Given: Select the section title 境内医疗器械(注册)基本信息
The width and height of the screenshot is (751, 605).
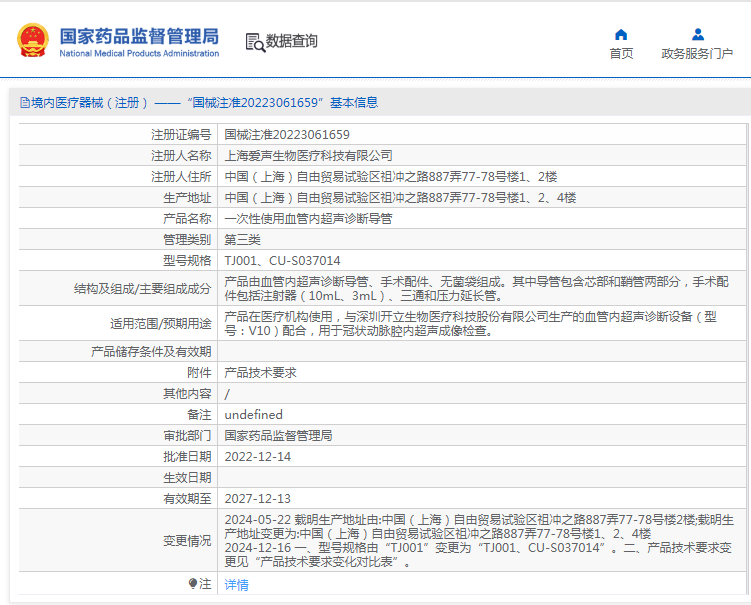Looking at the screenshot, I should coord(205,103).
